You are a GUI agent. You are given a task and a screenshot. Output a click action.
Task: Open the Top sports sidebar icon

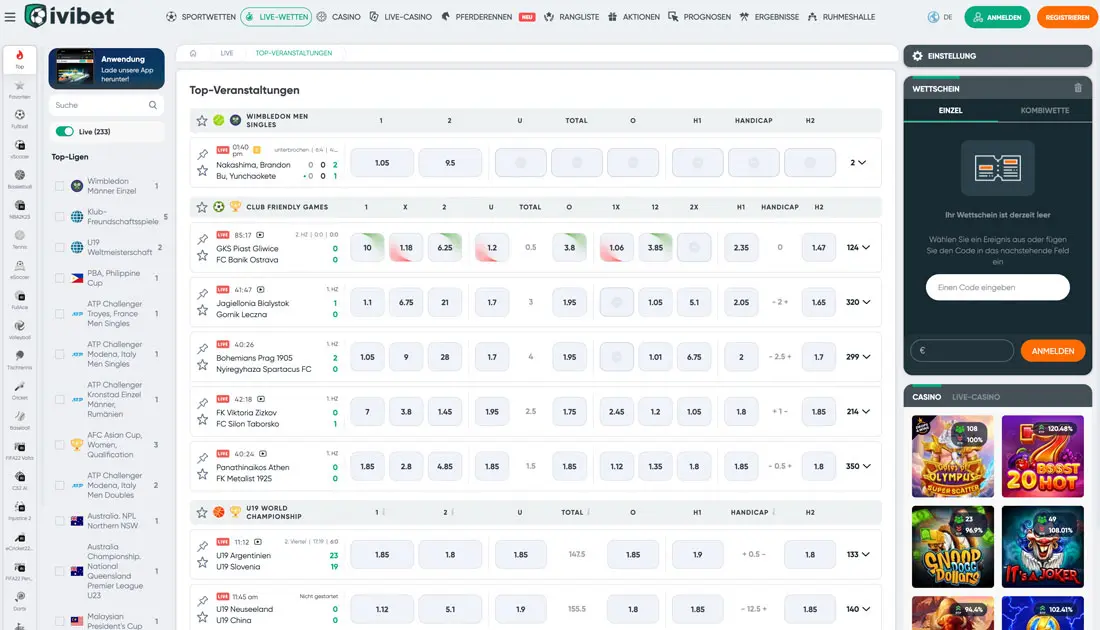point(20,59)
